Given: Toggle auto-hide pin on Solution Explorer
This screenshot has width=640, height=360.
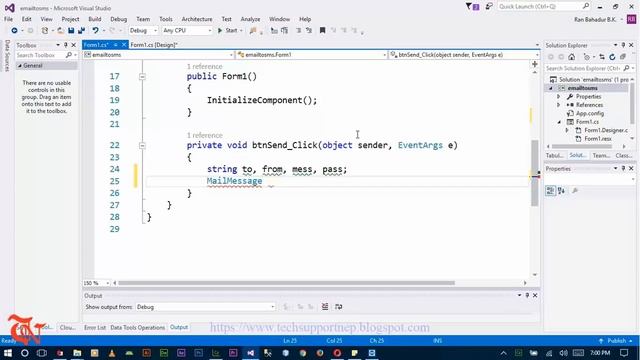Looking at the screenshot, I should point(623,45).
